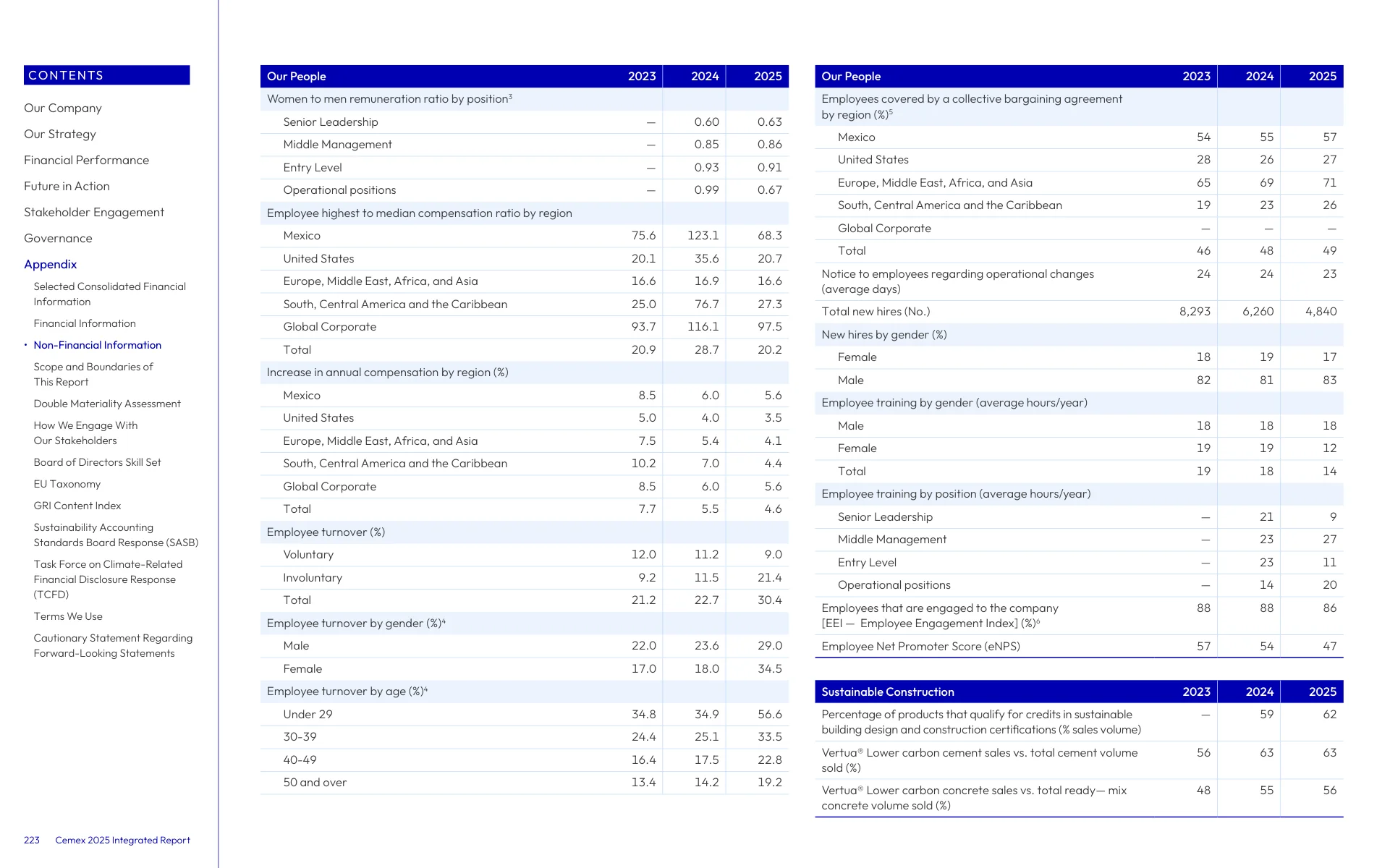
Task: Open Selected Consolidated Financial Information
Action: [110, 294]
